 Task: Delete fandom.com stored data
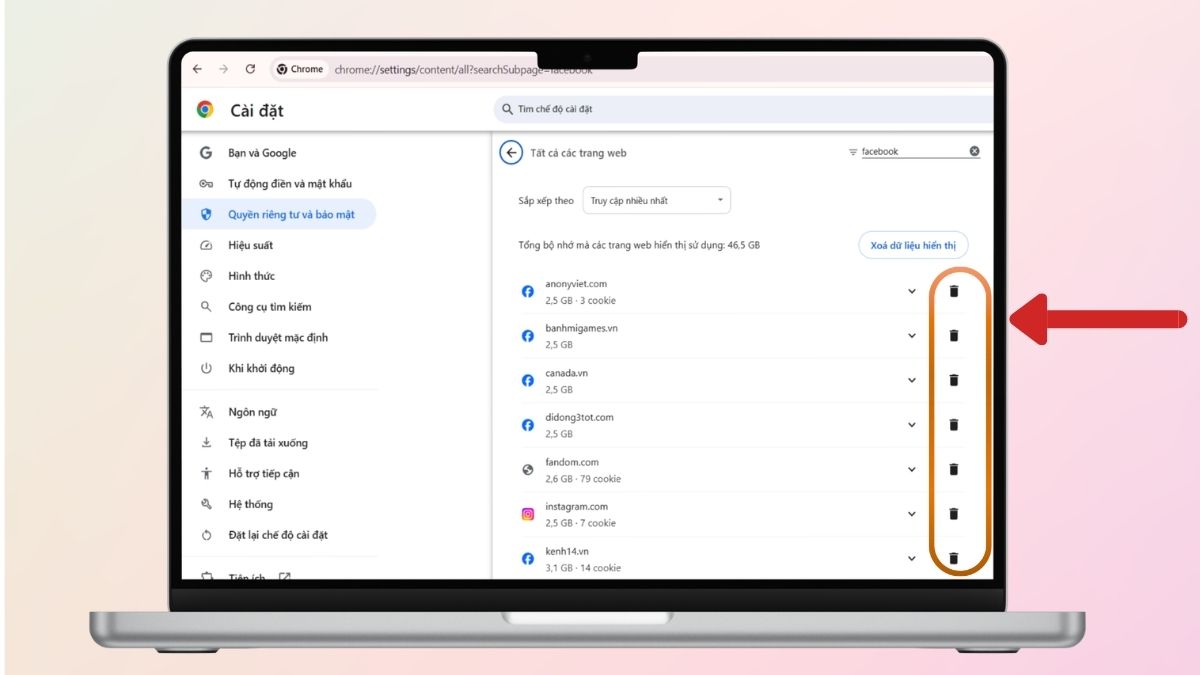pyautogui.click(x=953, y=469)
